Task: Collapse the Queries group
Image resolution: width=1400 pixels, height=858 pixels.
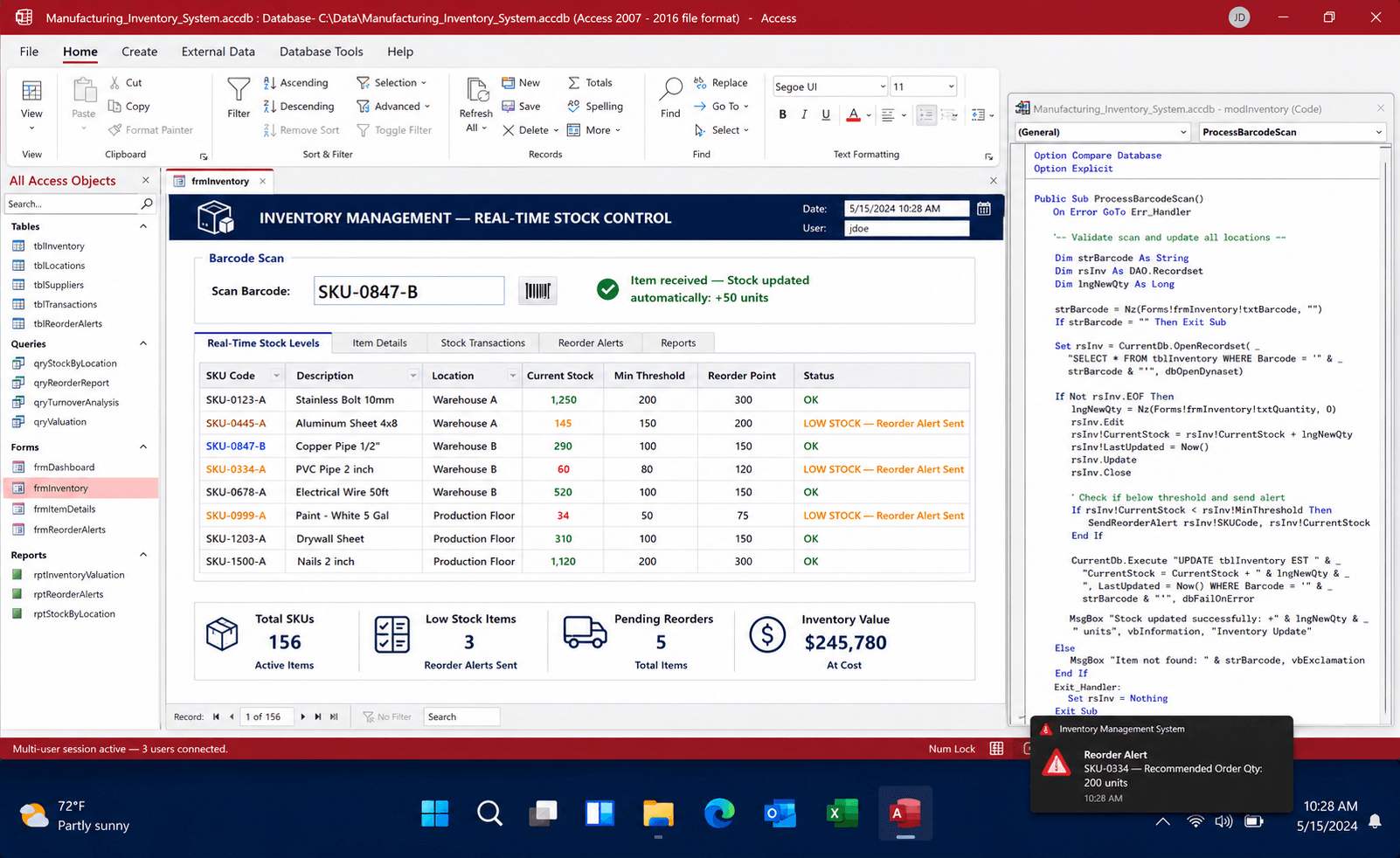Action: (x=143, y=343)
